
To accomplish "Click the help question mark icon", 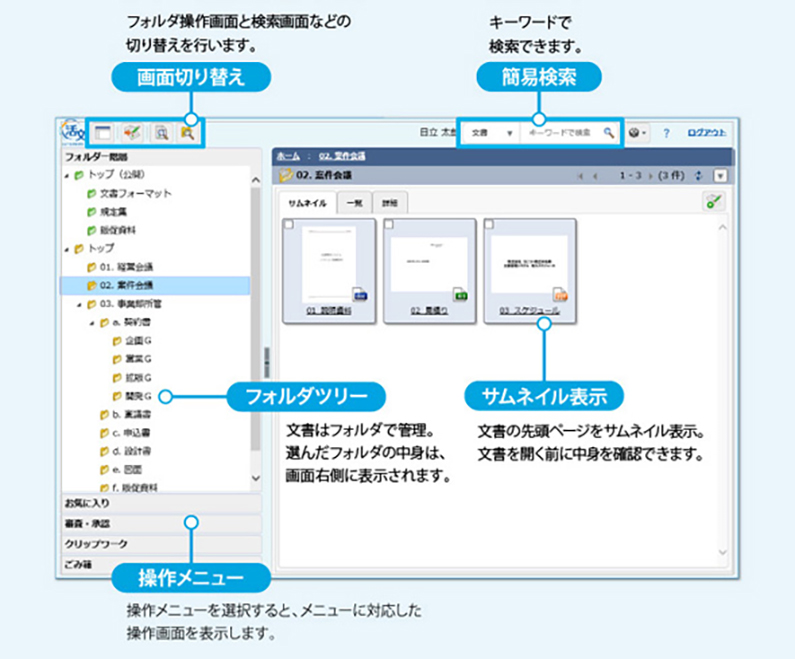I will (666, 132).
